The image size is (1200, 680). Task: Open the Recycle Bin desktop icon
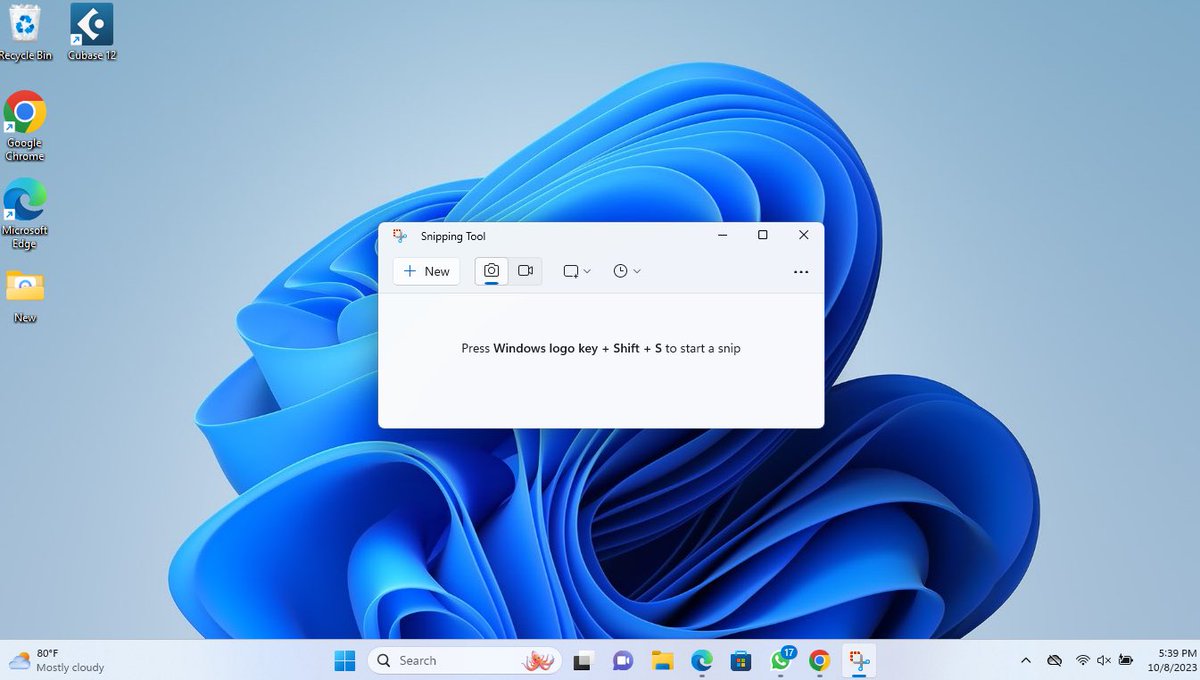[25, 32]
